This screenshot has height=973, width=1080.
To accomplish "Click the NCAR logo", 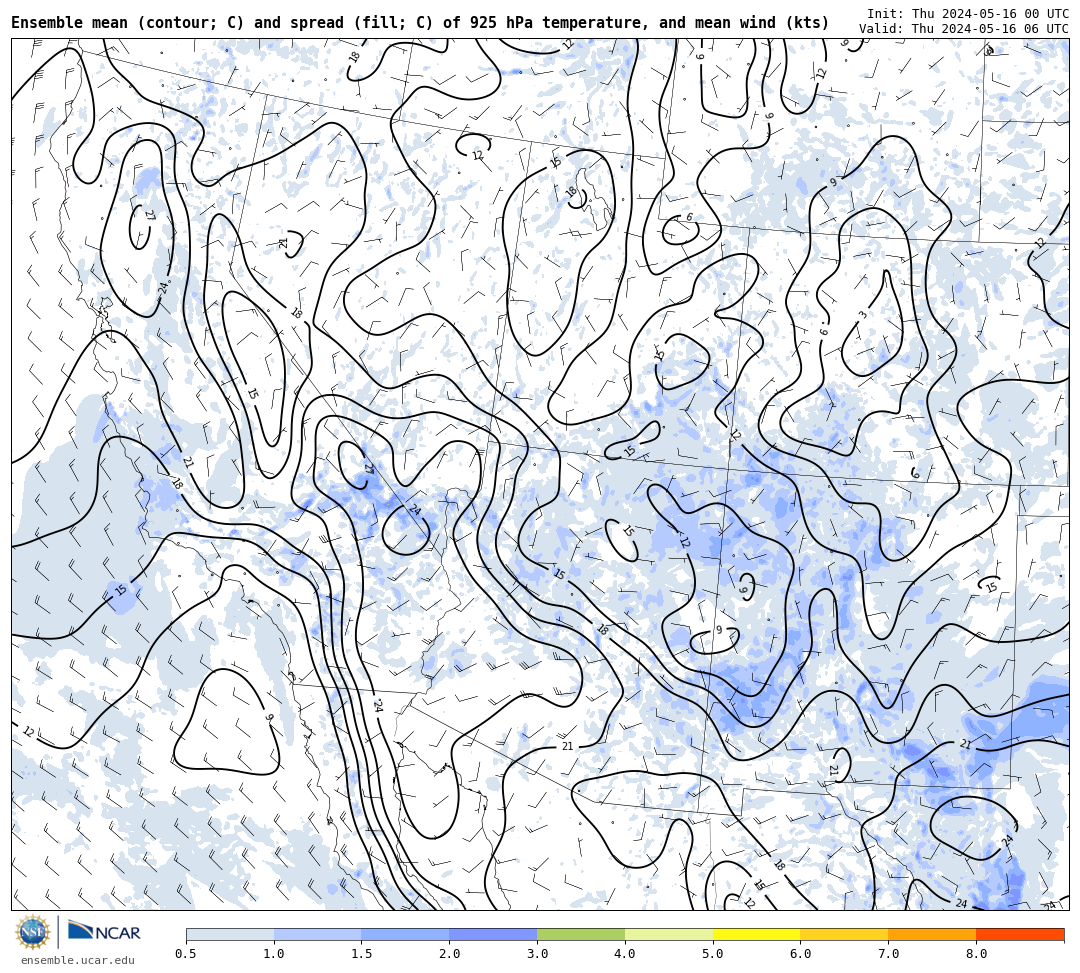I will click(104, 932).
